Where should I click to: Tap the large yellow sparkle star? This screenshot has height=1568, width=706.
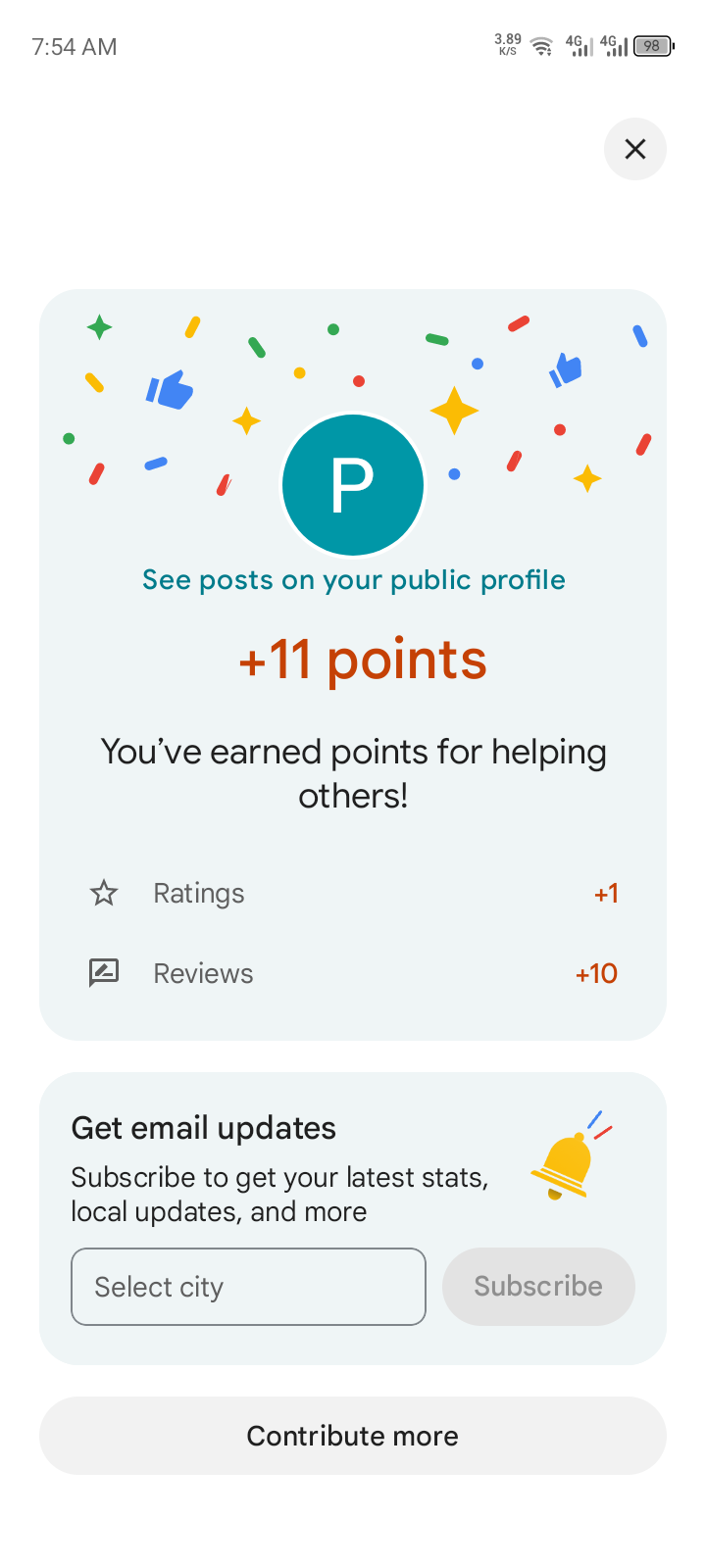[454, 411]
